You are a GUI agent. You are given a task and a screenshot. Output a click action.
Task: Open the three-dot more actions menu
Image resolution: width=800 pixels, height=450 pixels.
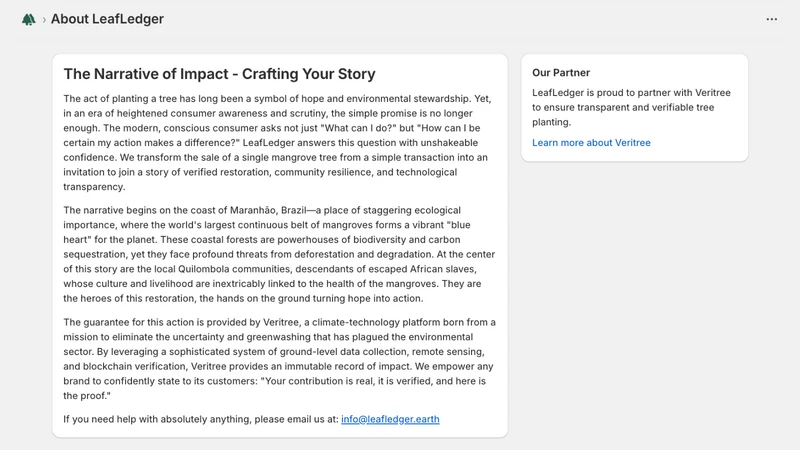pos(771,19)
